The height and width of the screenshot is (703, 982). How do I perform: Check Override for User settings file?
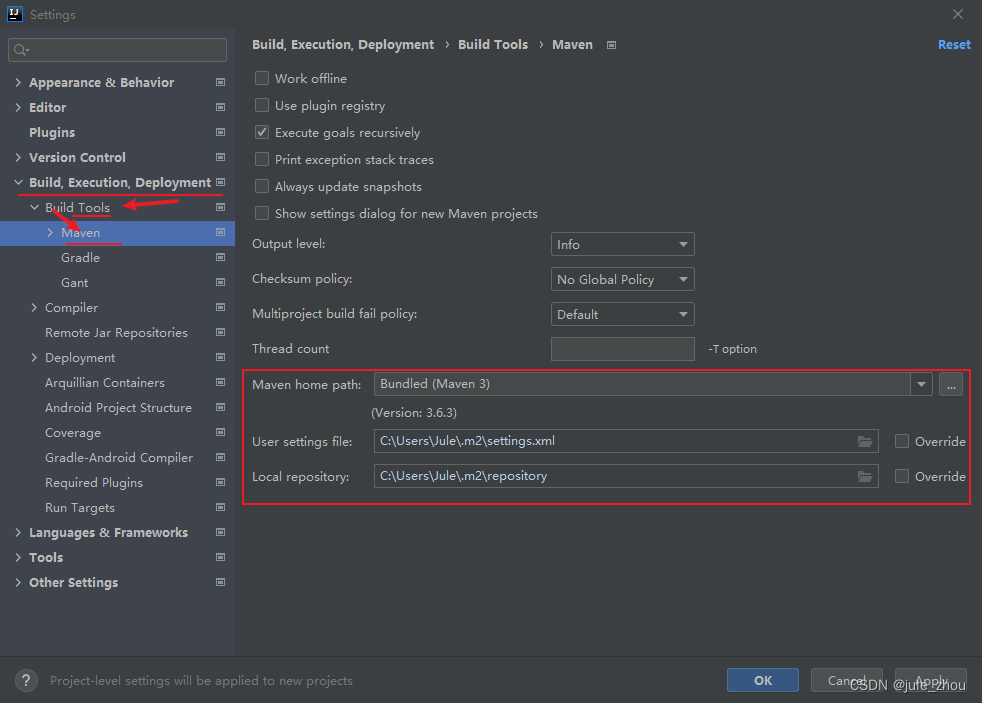click(x=902, y=441)
